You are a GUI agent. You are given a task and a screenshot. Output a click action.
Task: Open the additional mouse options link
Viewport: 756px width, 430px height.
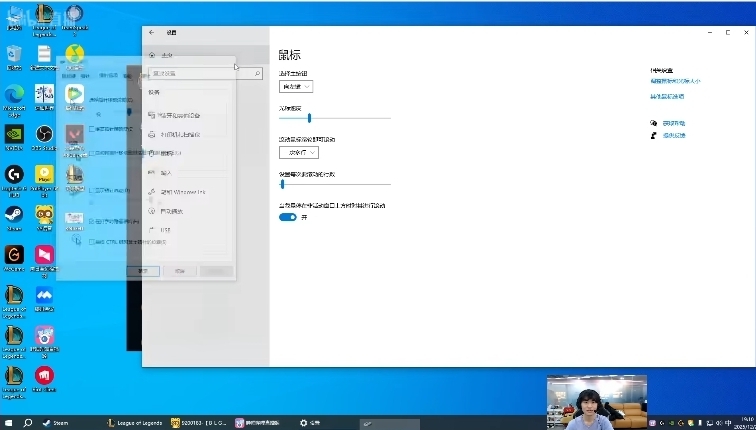click(x=667, y=97)
